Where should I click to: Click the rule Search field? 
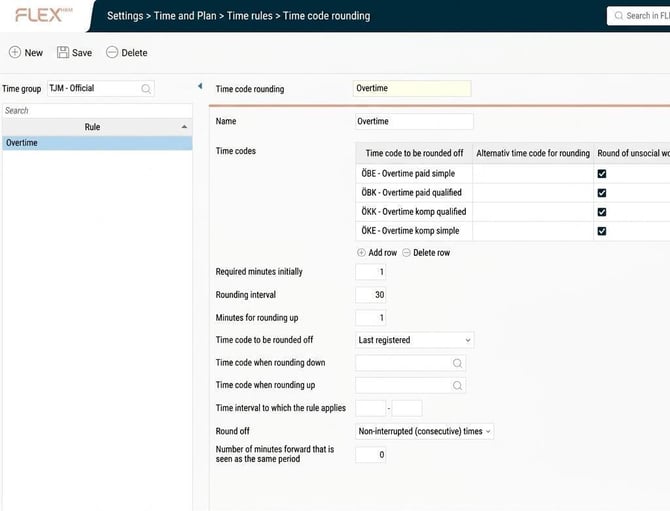(x=97, y=111)
